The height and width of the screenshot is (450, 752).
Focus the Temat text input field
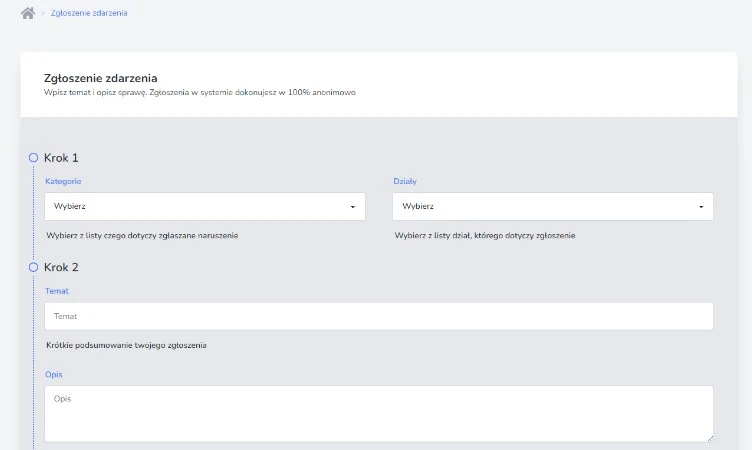(x=378, y=316)
